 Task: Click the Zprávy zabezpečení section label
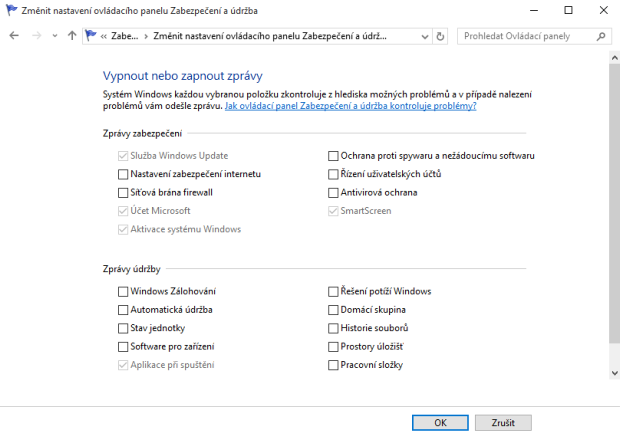click(142, 134)
